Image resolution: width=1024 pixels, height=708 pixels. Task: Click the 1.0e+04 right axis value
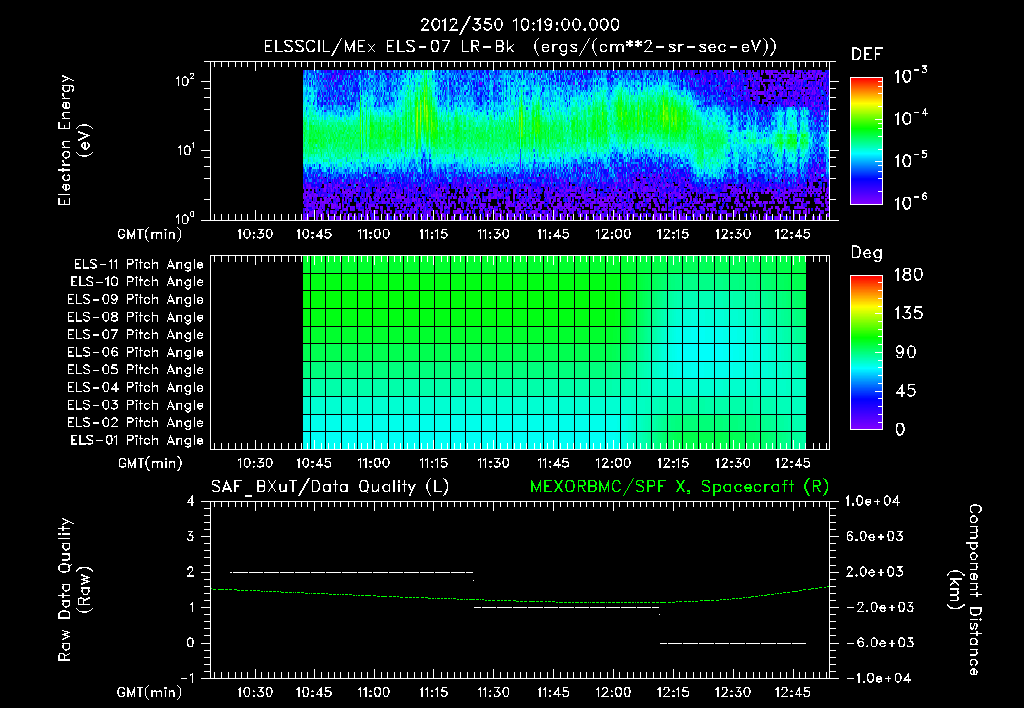click(x=872, y=501)
